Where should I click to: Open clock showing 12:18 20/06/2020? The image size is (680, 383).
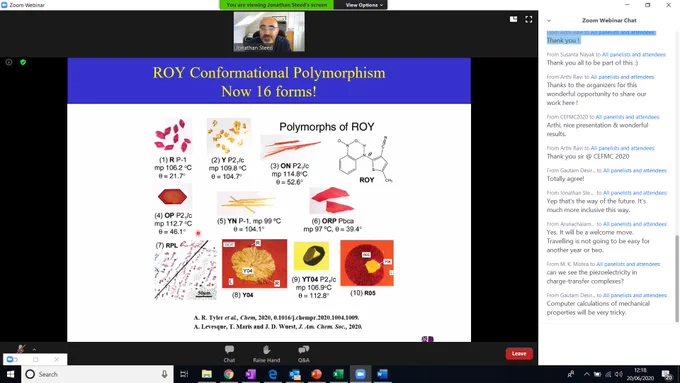640,374
